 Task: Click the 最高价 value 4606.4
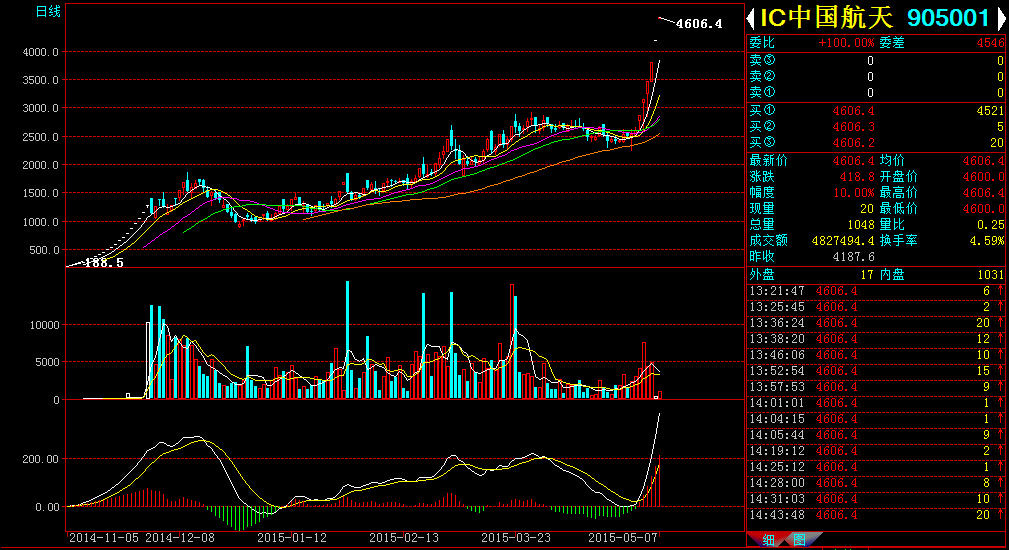983,192
